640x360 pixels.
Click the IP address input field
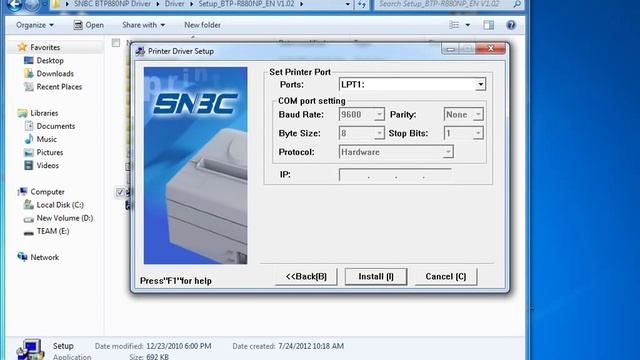click(395, 175)
